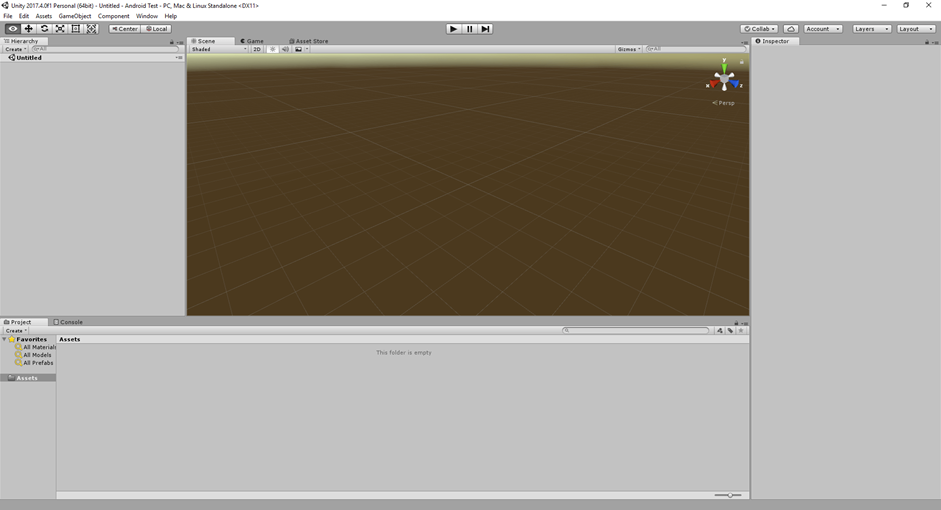The width and height of the screenshot is (941, 510).
Task: Select the Scale tool
Action: tap(60, 29)
